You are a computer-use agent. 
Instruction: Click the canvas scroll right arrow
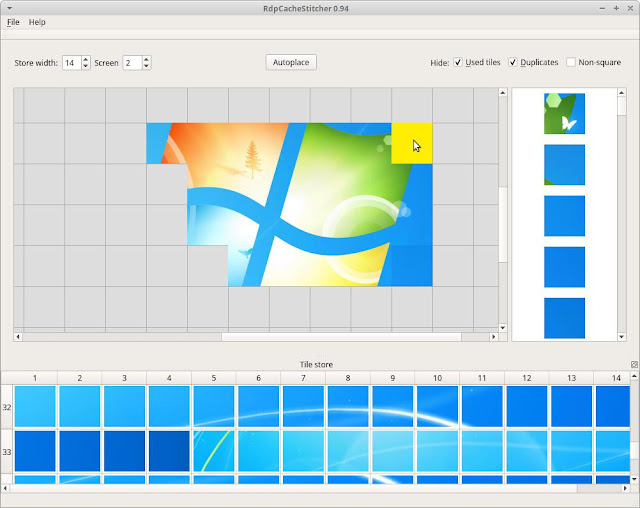[x=493, y=337]
